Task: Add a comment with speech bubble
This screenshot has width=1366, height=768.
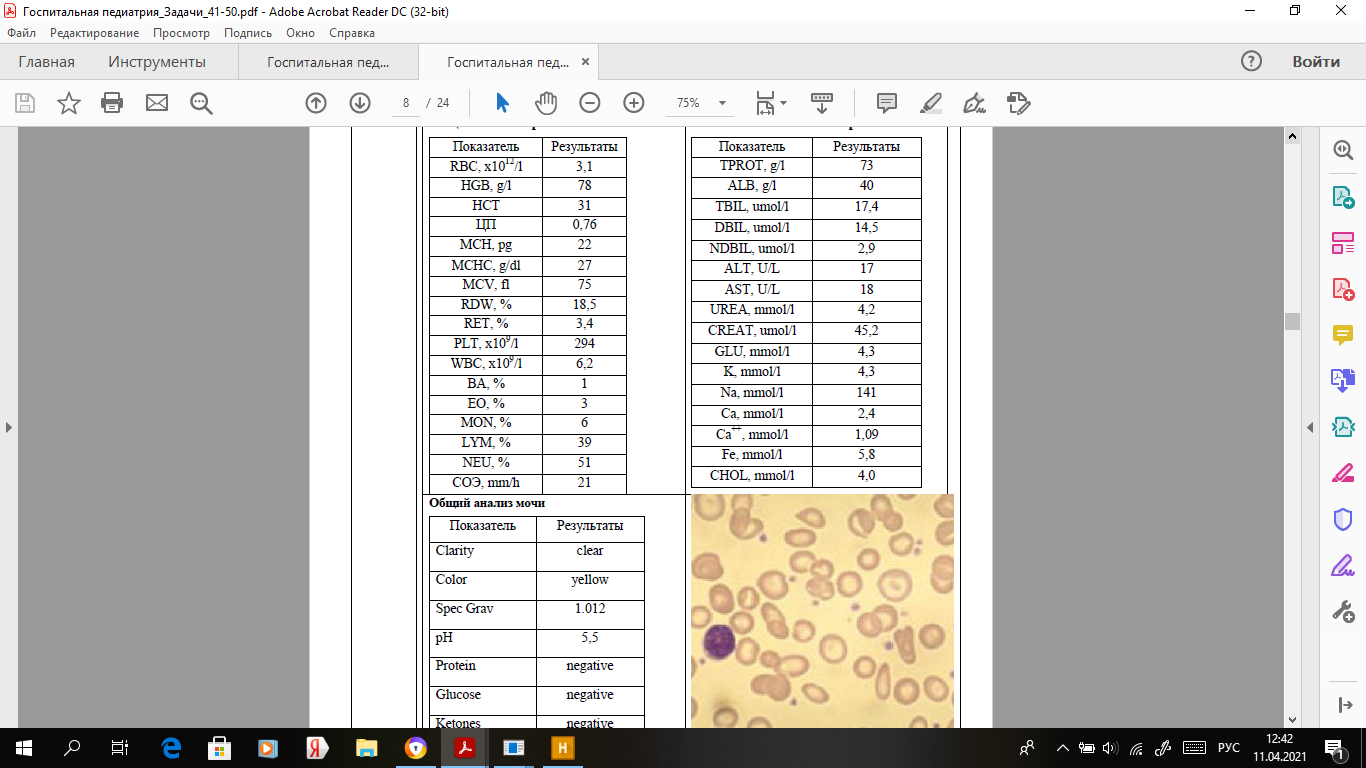Action: click(x=887, y=103)
